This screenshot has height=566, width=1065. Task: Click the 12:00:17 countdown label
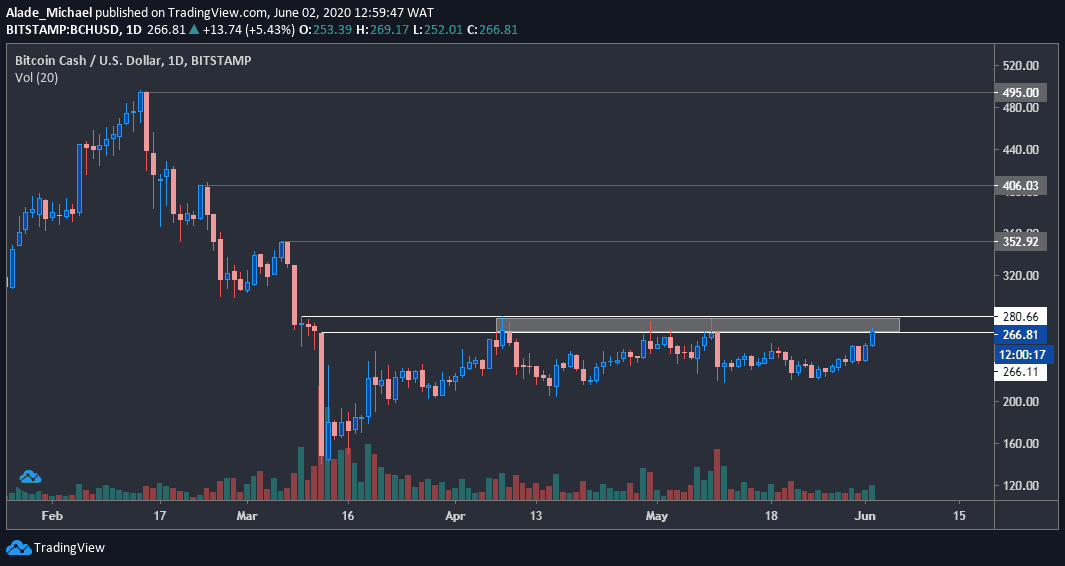click(x=1022, y=354)
